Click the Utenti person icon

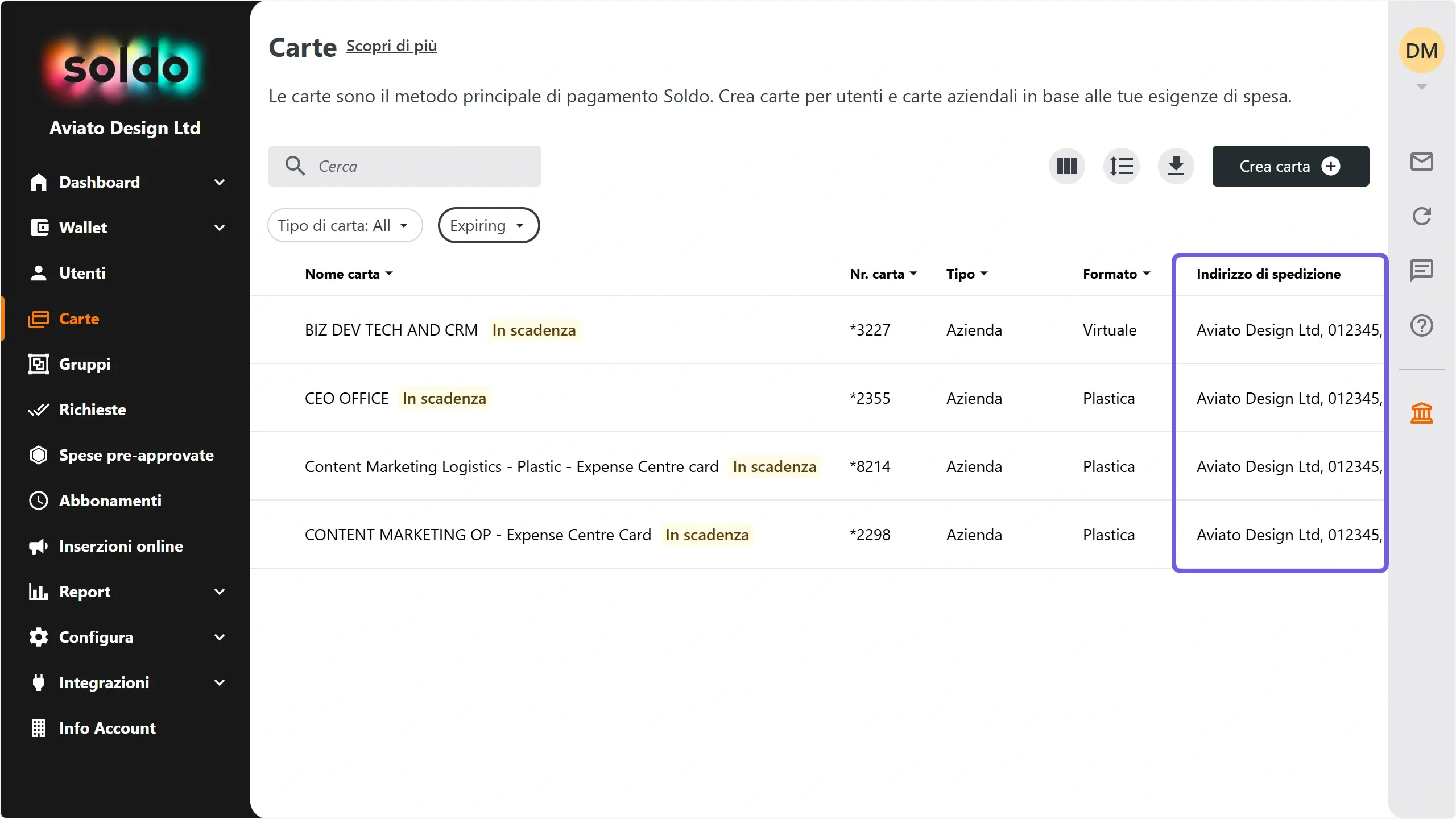(x=38, y=273)
